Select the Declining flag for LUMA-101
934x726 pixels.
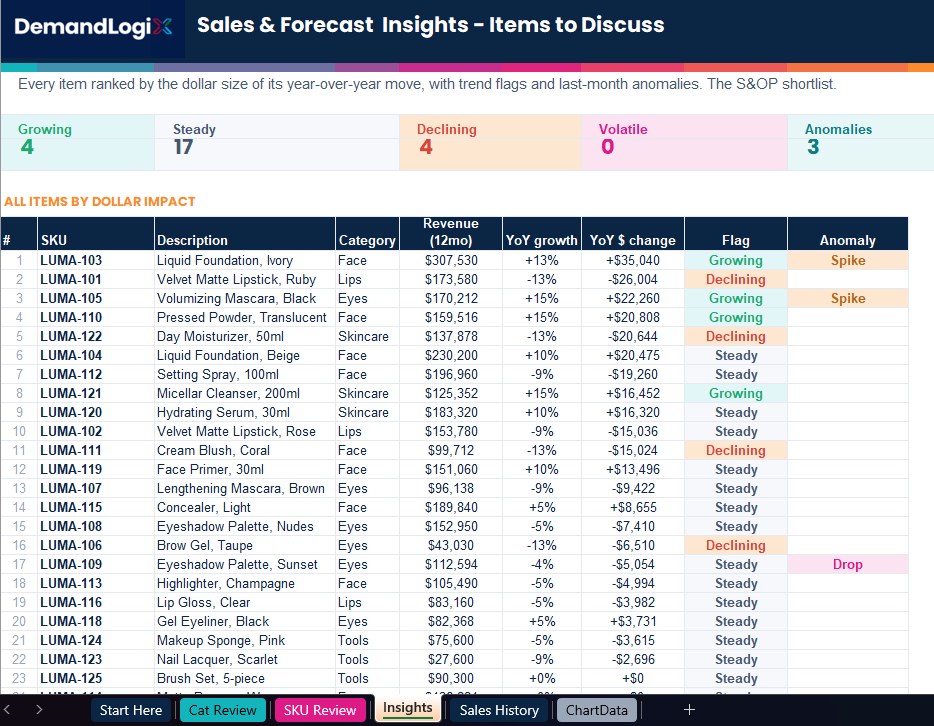pyautogui.click(x=736, y=279)
